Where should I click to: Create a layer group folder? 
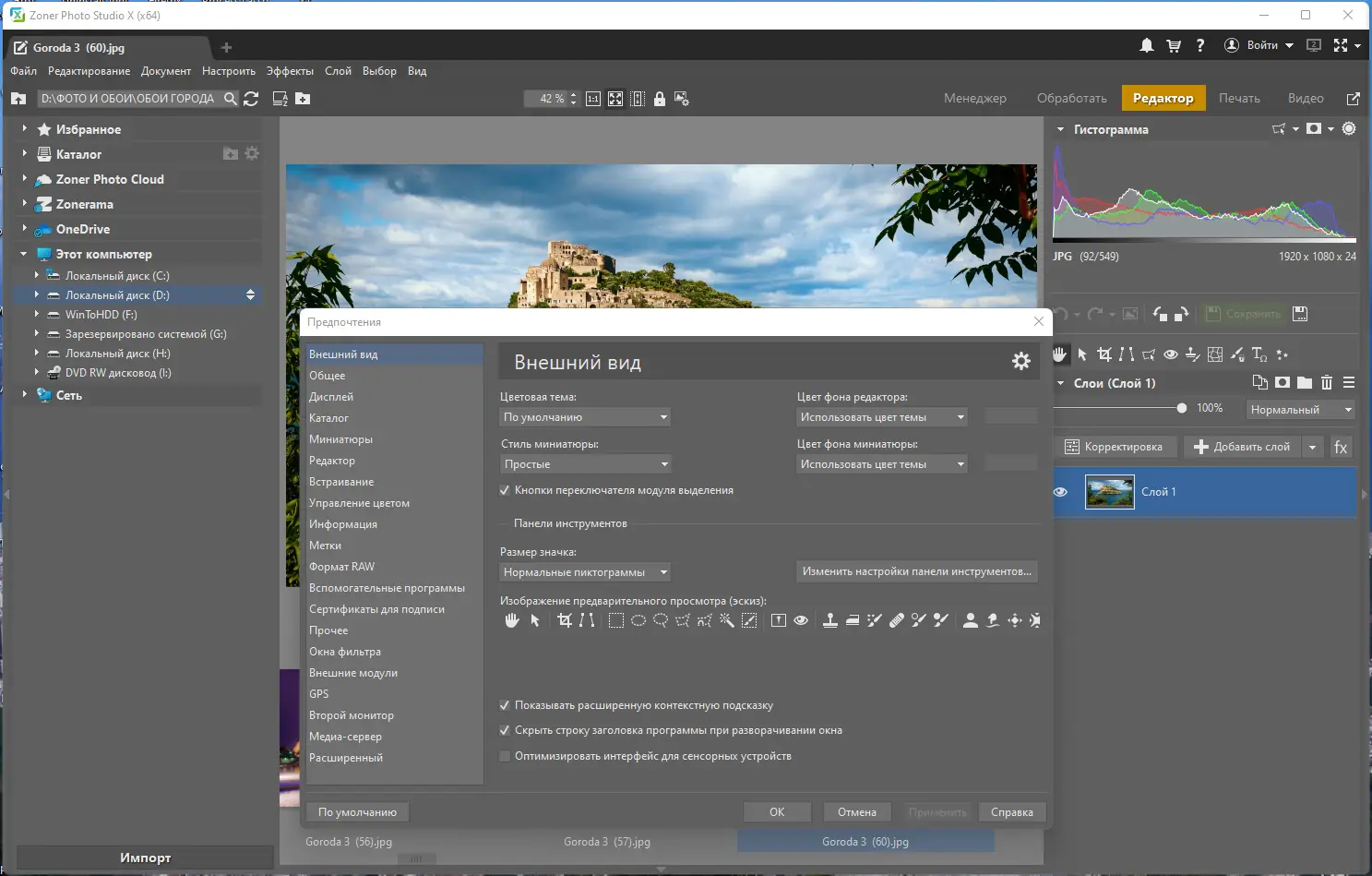[1305, 382]
